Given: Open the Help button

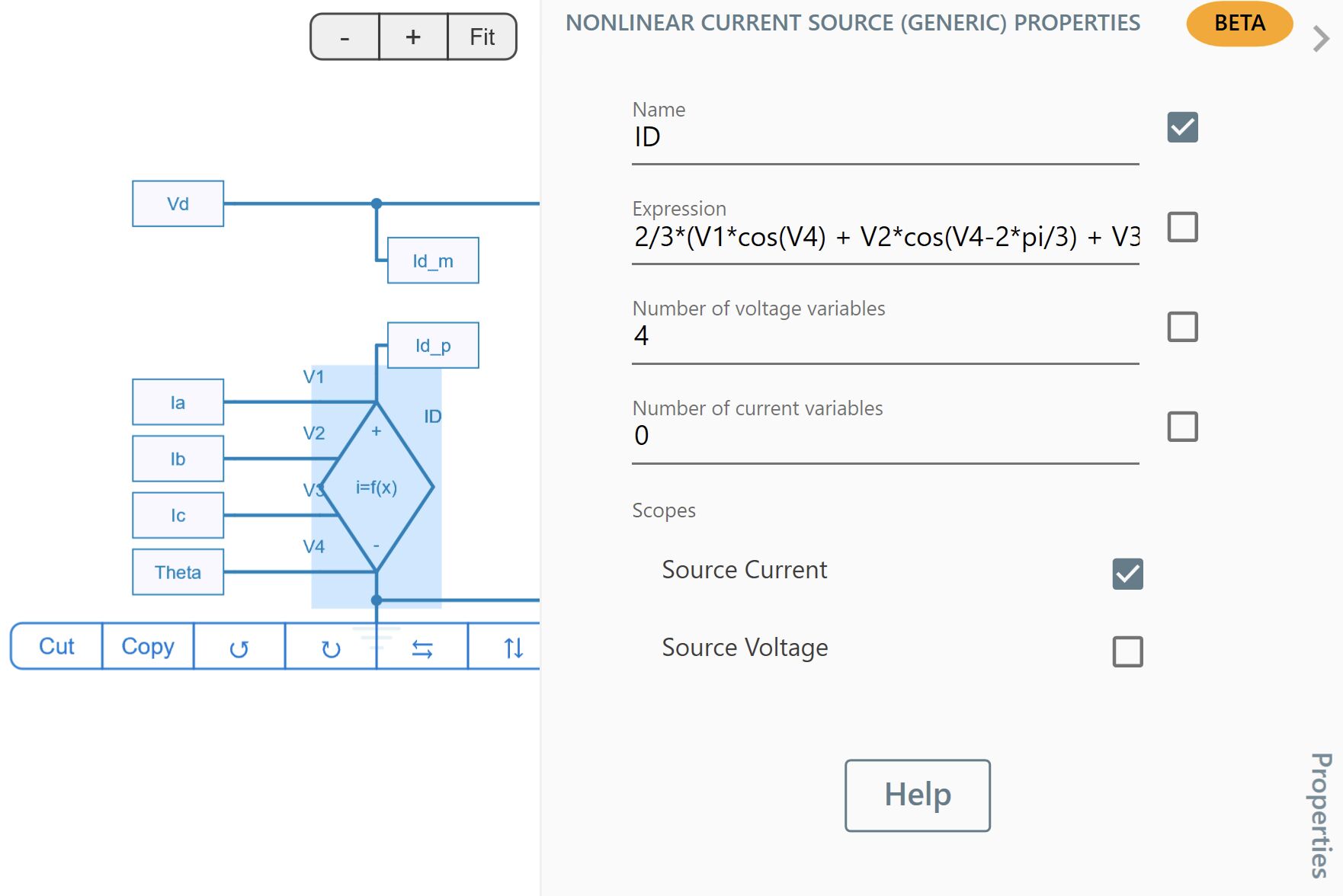Looking at the screenshot, I should tap(918, 795).
